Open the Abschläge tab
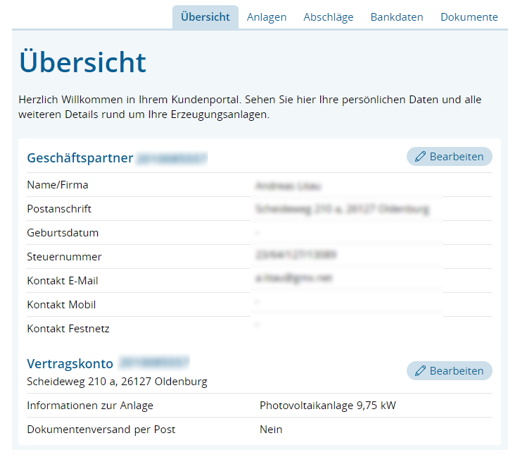This screenshot has width=512, height=470. (x=328, y=17)
